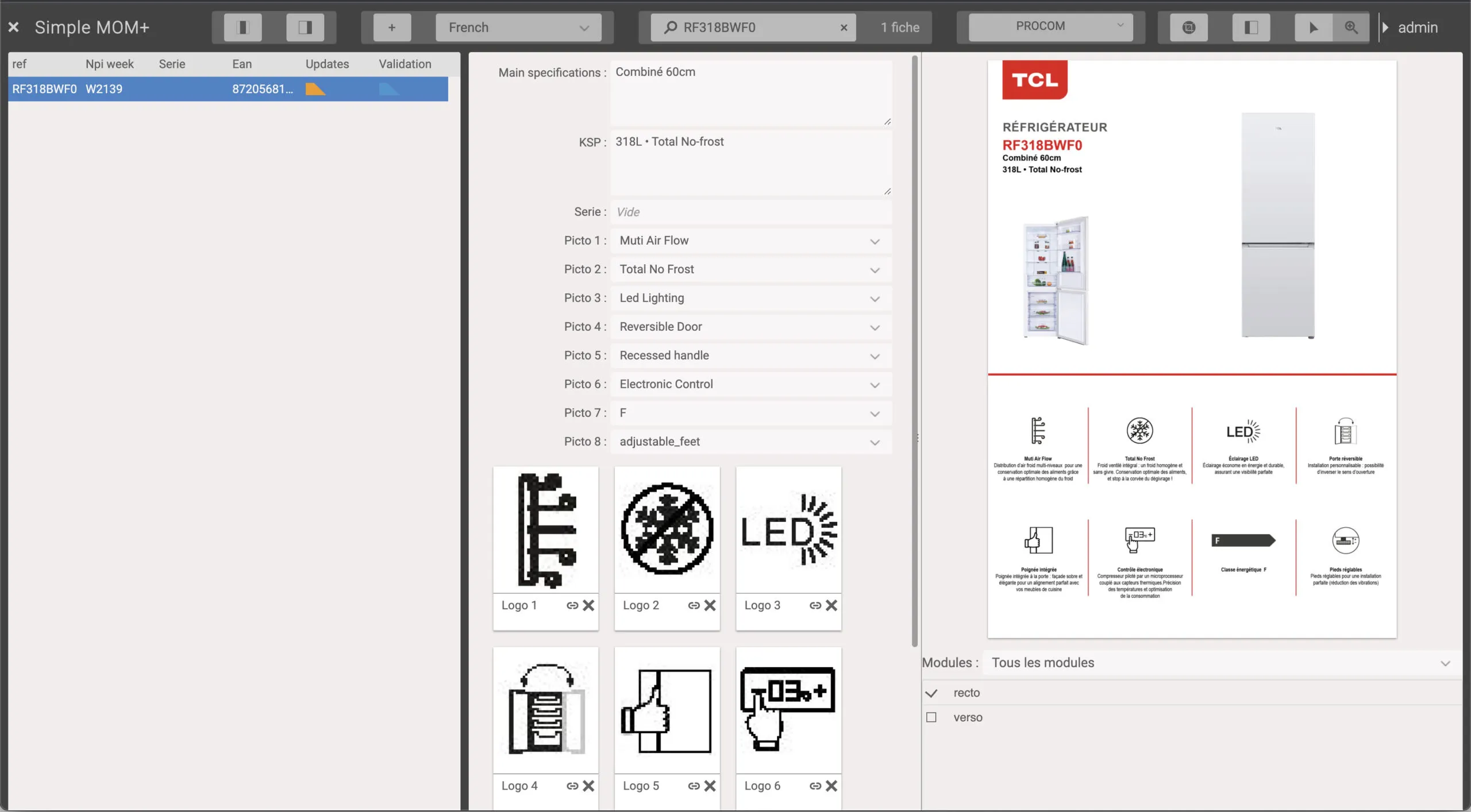The width and height of the screenshot is (1471, 812).
Task: Click the link icon for Logo 2
Action: tap(694, 605)
